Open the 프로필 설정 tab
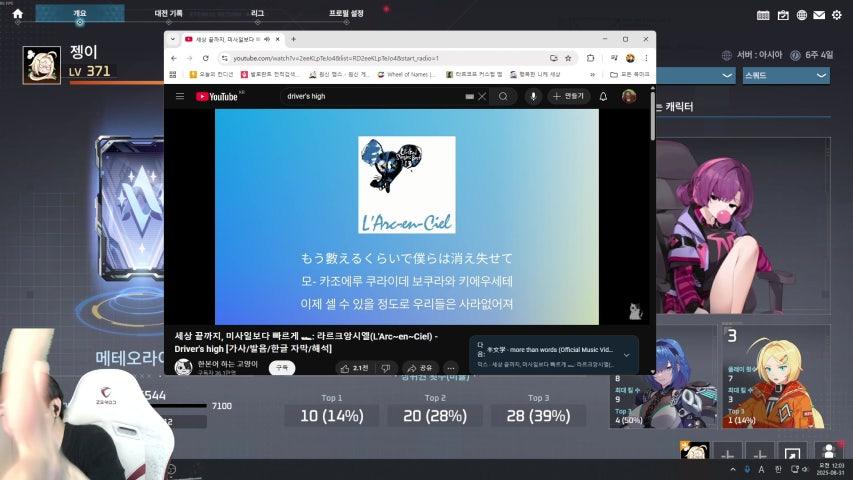The width and height of the screenshot is (853, 480). [x=346, y=13]
